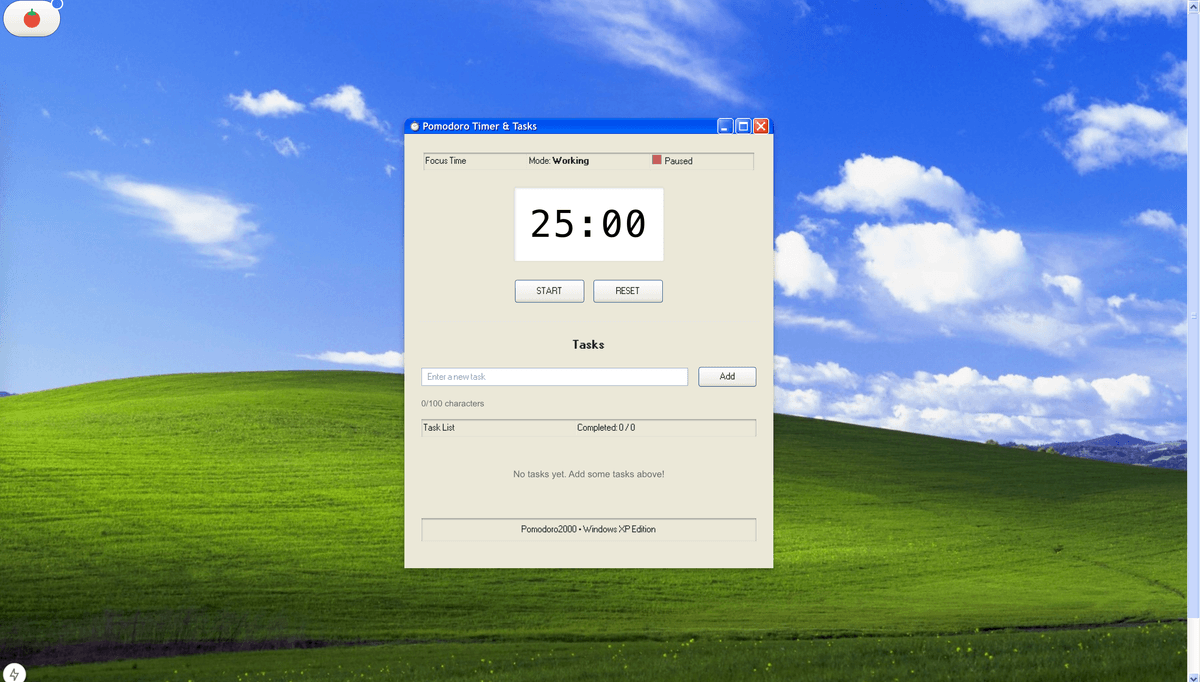Click the 'Paused' status text
Image resolution: width=1200 pixels, height=682 pixels.
[678, 161]
